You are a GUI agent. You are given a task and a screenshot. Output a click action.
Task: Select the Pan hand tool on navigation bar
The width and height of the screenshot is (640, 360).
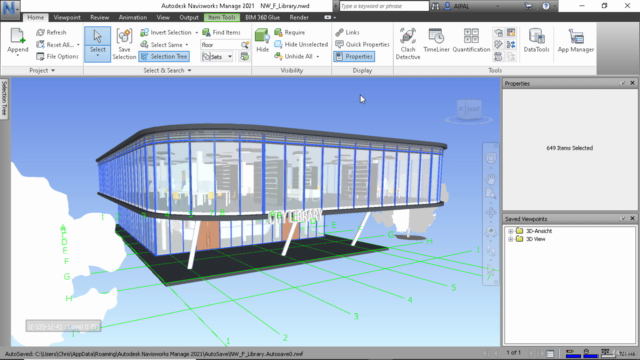[491, 178]
